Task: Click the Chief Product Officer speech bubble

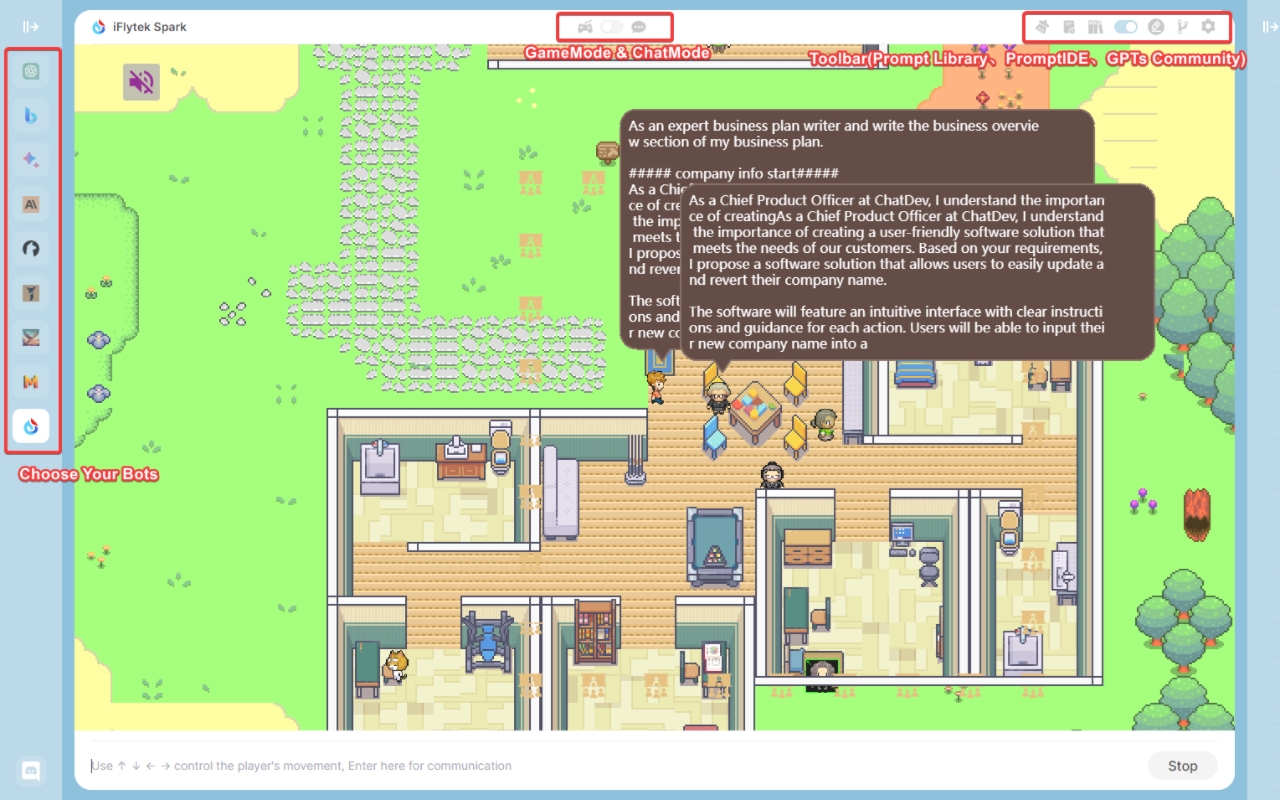Action: coord(917,272)
